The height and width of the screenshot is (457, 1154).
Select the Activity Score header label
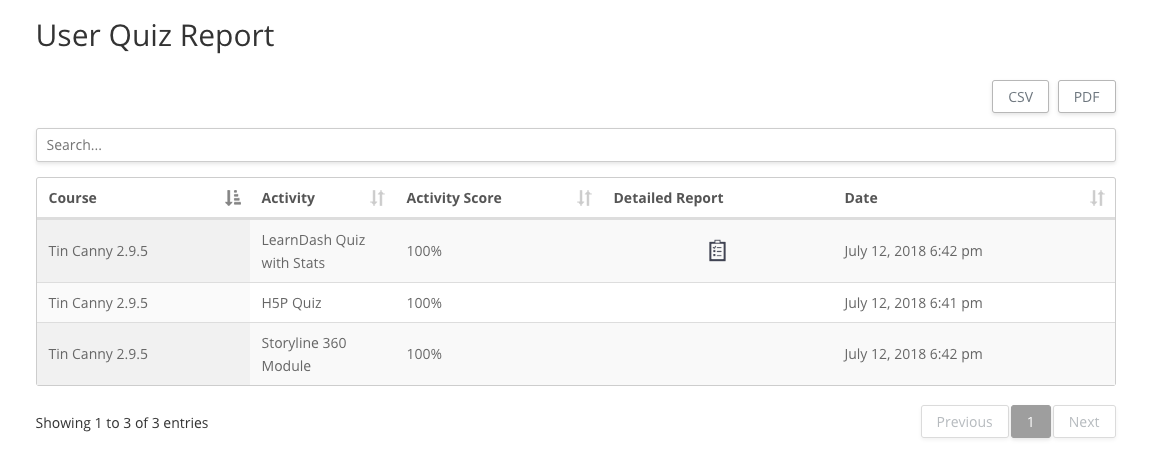pos(454,198)
